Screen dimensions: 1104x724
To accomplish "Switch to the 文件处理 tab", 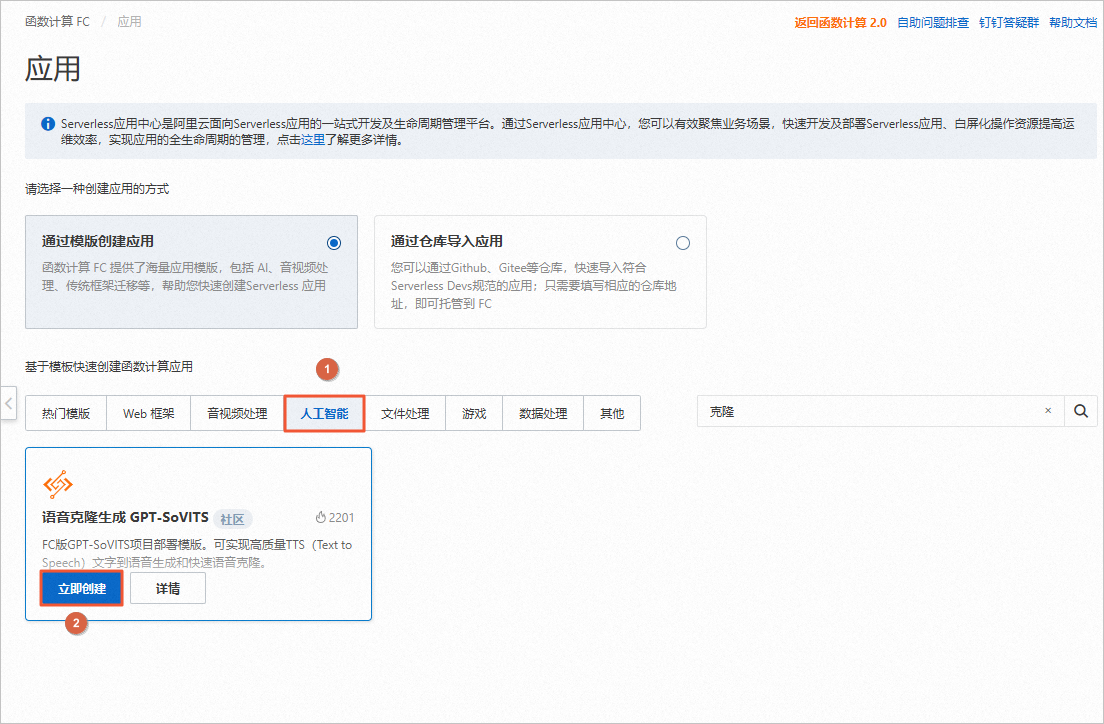I will (x=406, y=413).
